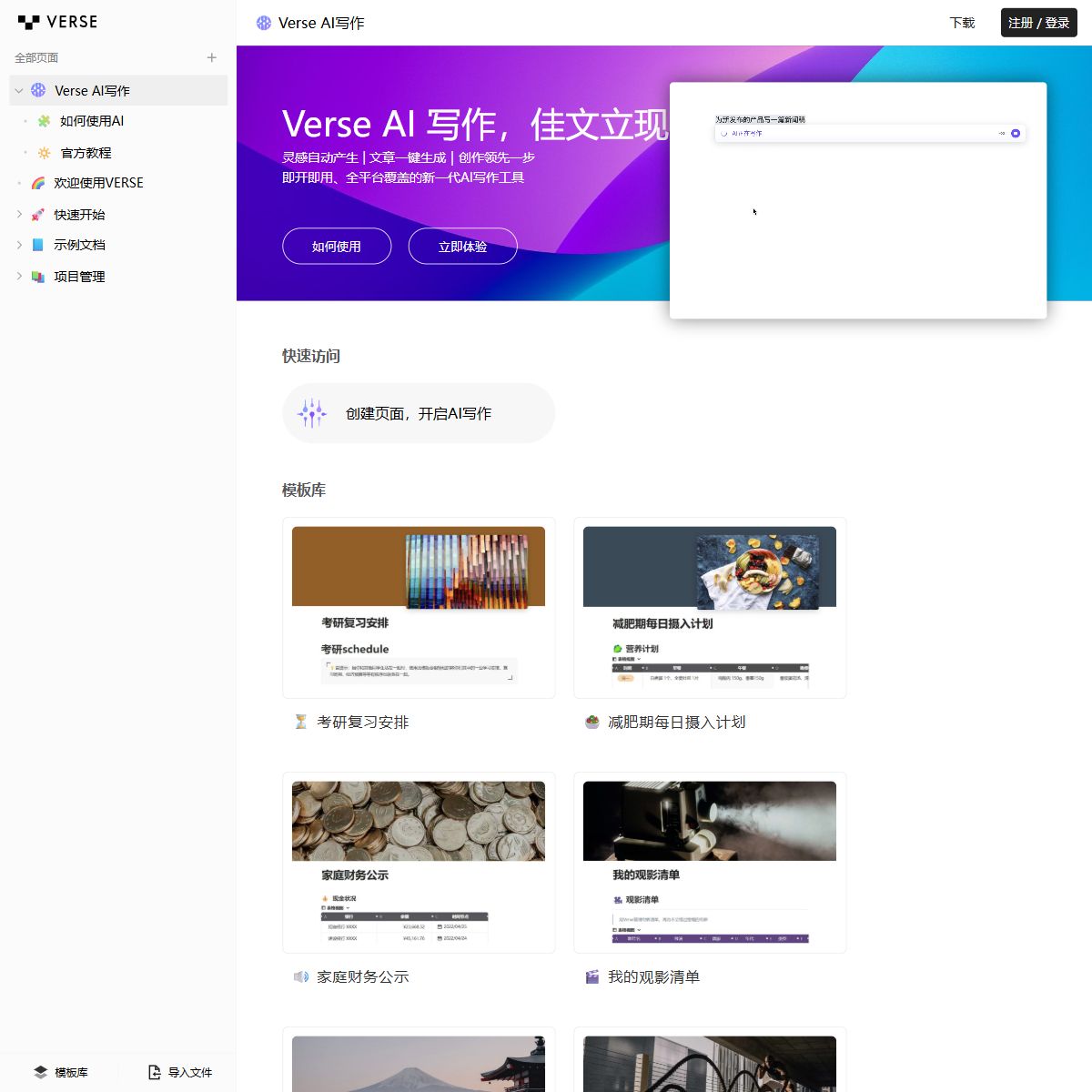Open the 减肥期每日摄入计划 template thumbnail

click(x=710, y=608)
